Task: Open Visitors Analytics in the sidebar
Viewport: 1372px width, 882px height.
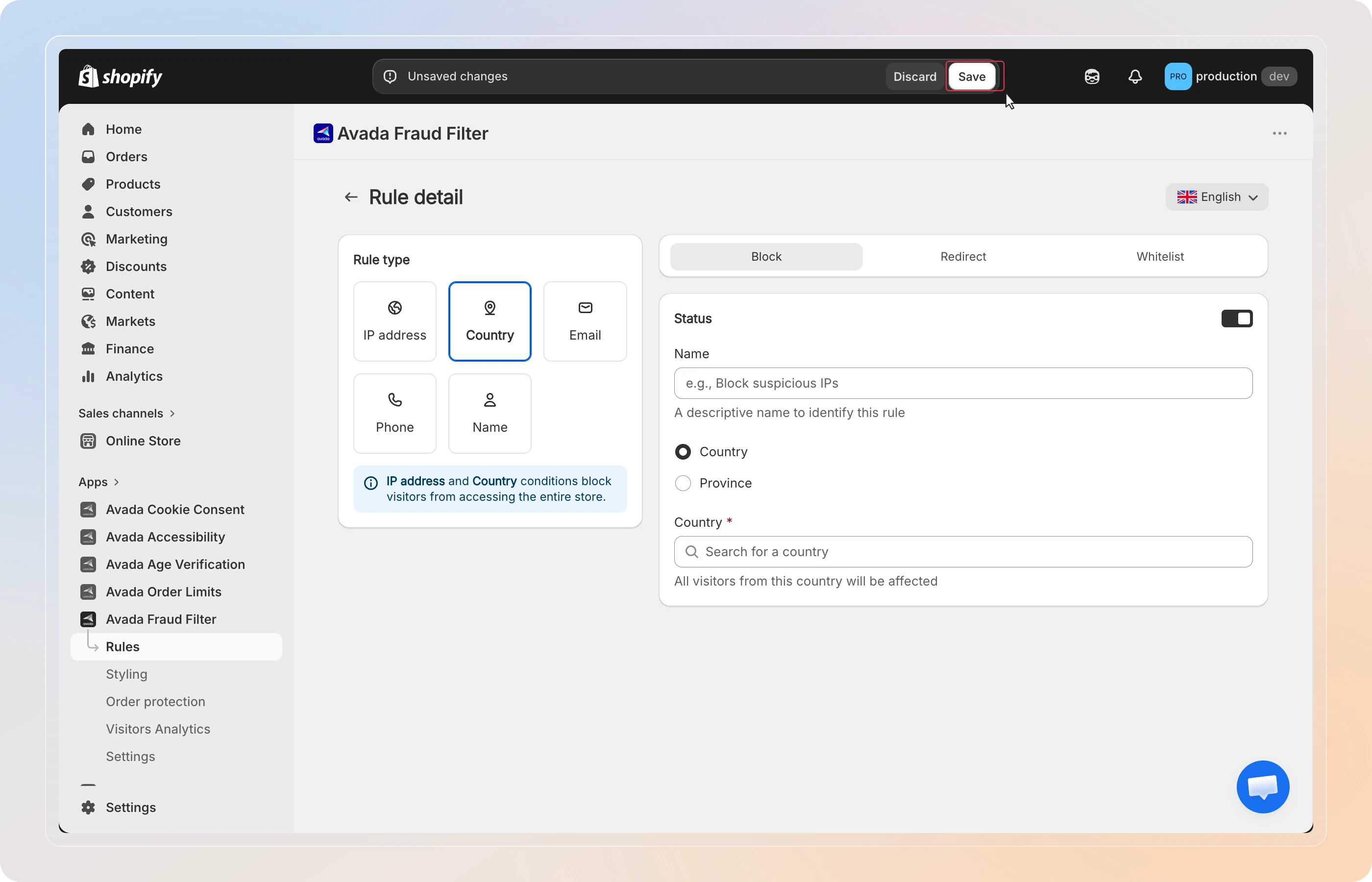Action: coord(158,729)
